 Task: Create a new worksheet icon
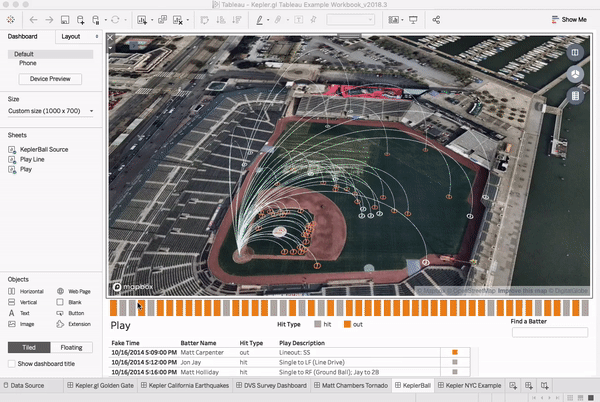pos(142,20)
